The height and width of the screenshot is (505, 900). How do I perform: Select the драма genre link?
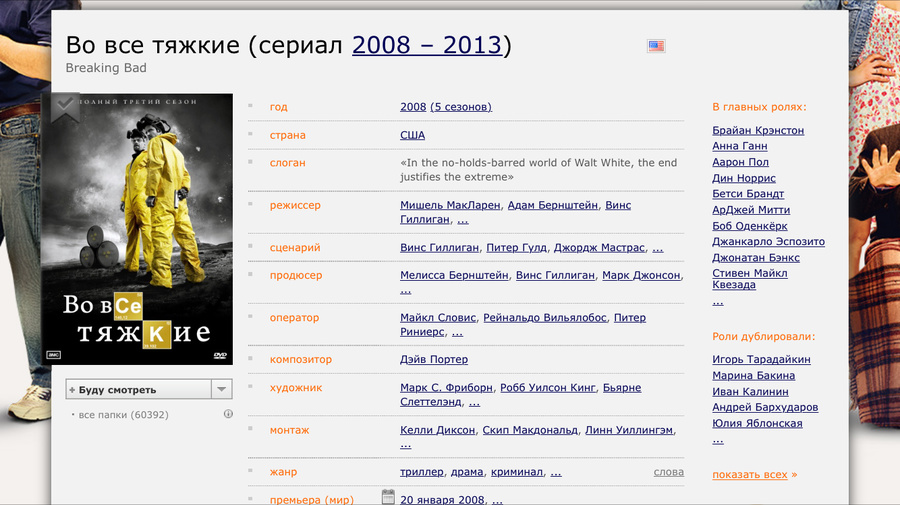point(467,472)
